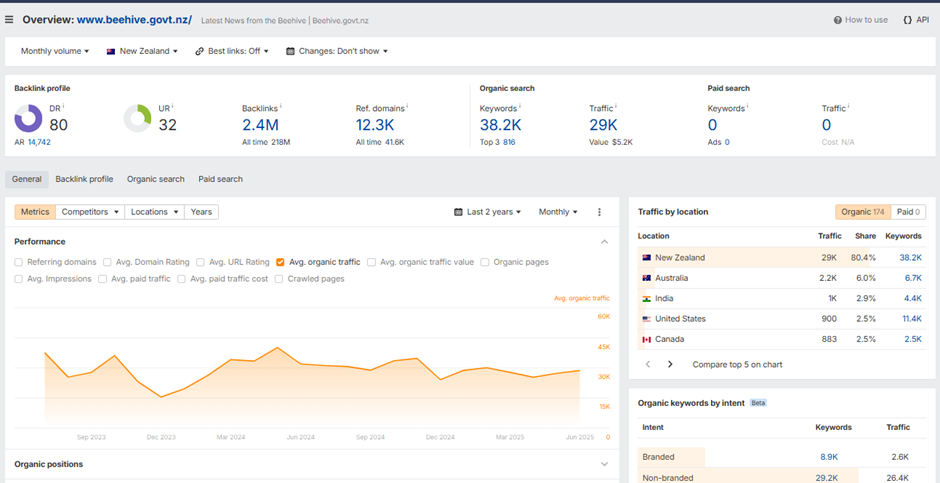Click the UR donut chart icon
This screenshot has width=940, height=483.
point(137,119)
